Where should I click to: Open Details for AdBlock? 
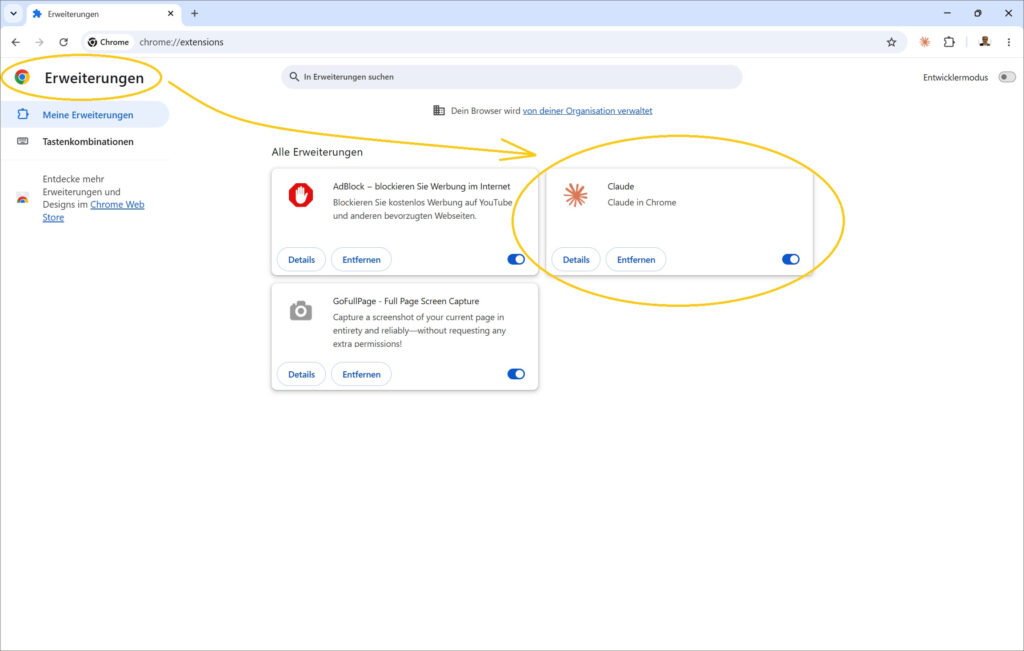(x=301, y=259)
